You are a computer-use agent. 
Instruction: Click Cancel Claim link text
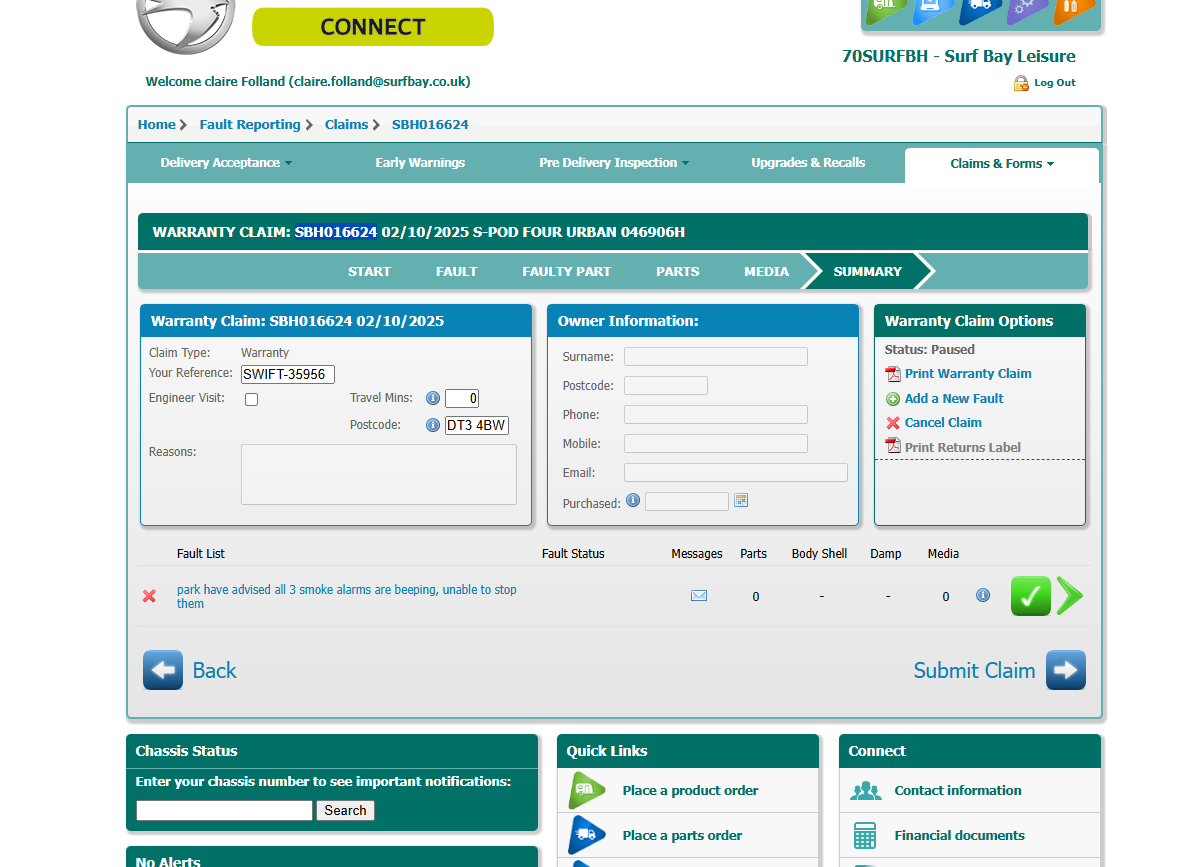pos(943,423)
